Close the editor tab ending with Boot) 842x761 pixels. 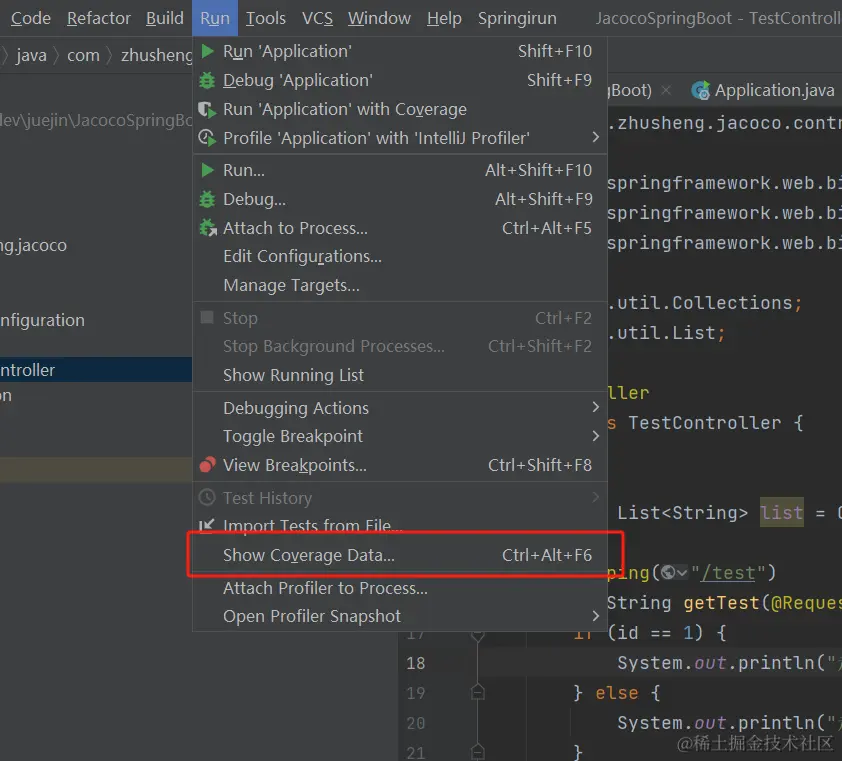[x=666, y=90]
